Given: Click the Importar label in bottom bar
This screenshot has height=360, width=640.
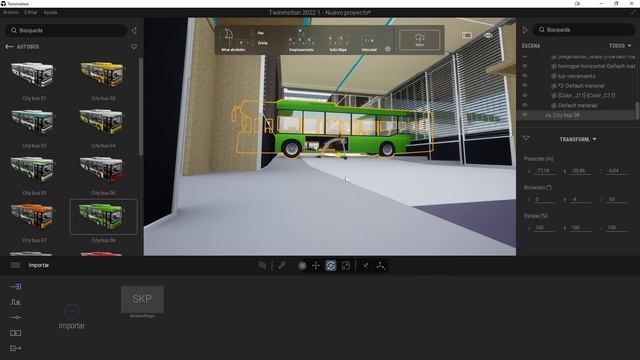Looking at the screenshot, I should (39, 265).
